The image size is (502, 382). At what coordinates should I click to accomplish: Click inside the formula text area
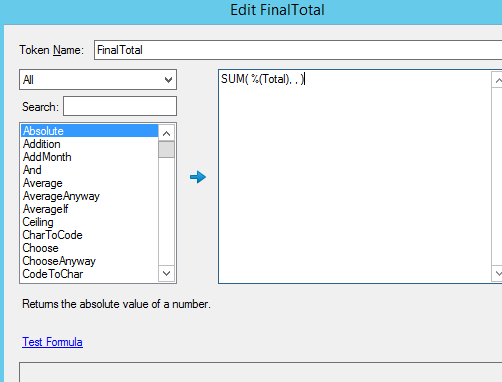[355, 177]
